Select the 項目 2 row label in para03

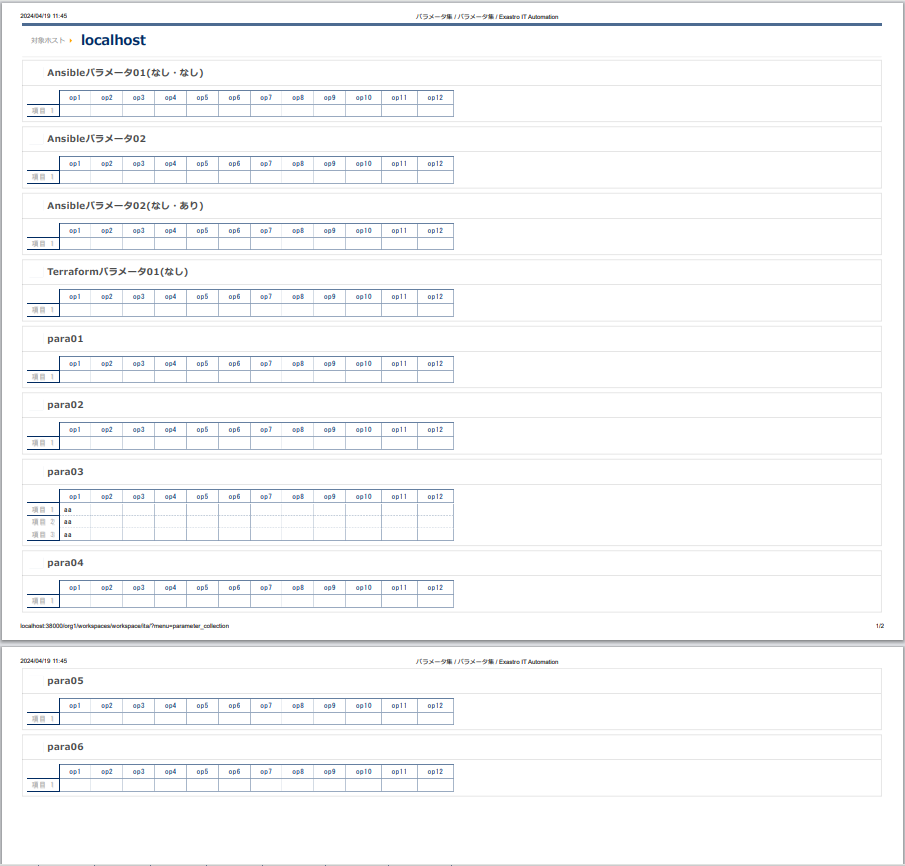pyautogui.click(x=43, y=522)
